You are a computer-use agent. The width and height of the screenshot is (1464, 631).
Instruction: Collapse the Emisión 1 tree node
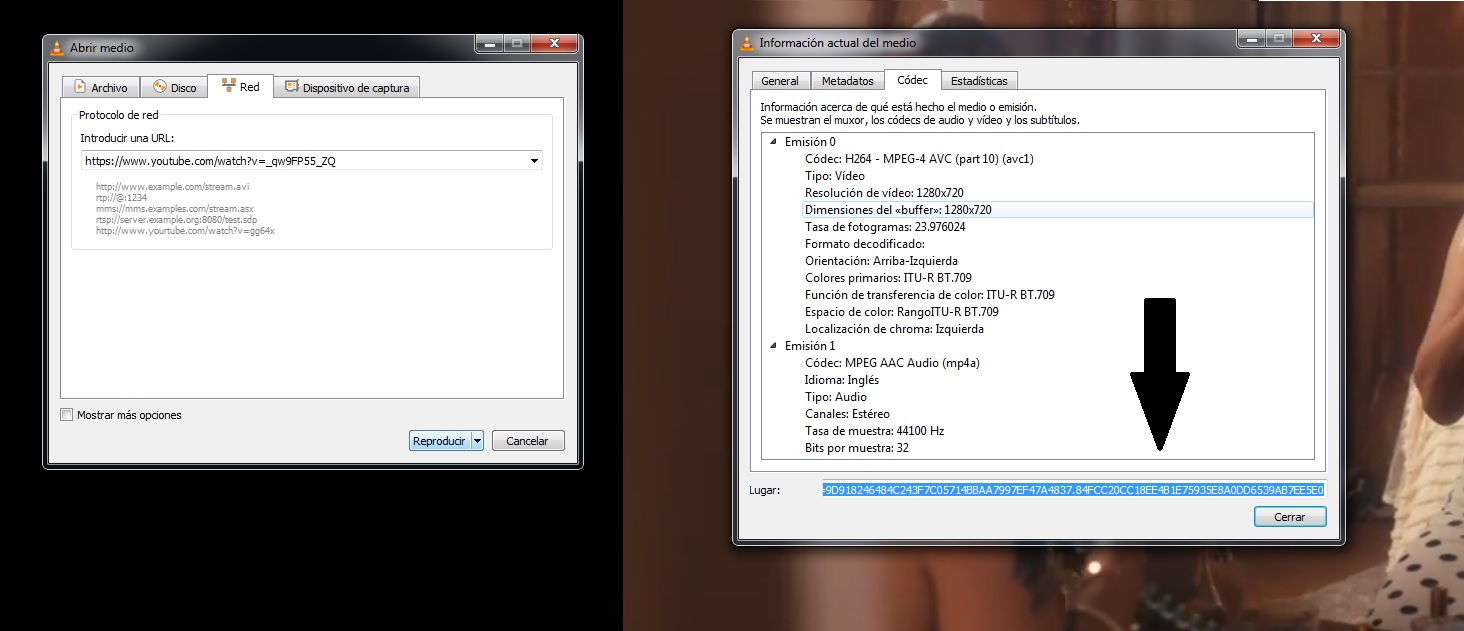click(x=773, y=346)
